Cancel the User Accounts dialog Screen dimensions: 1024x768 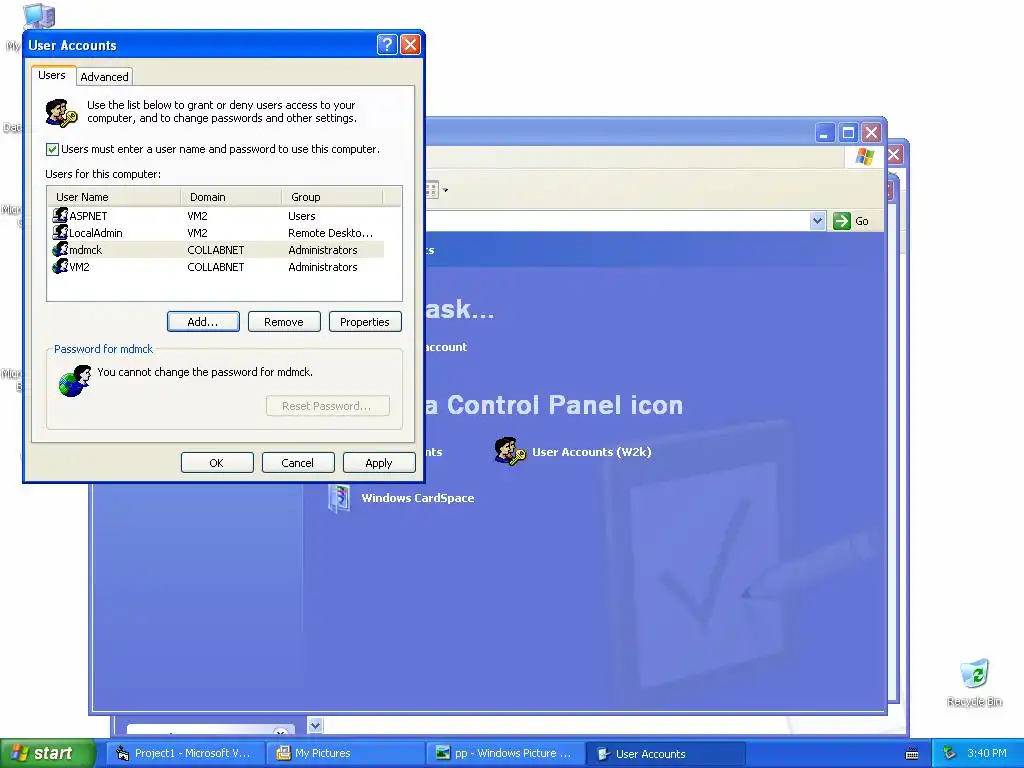coord(298,463)
